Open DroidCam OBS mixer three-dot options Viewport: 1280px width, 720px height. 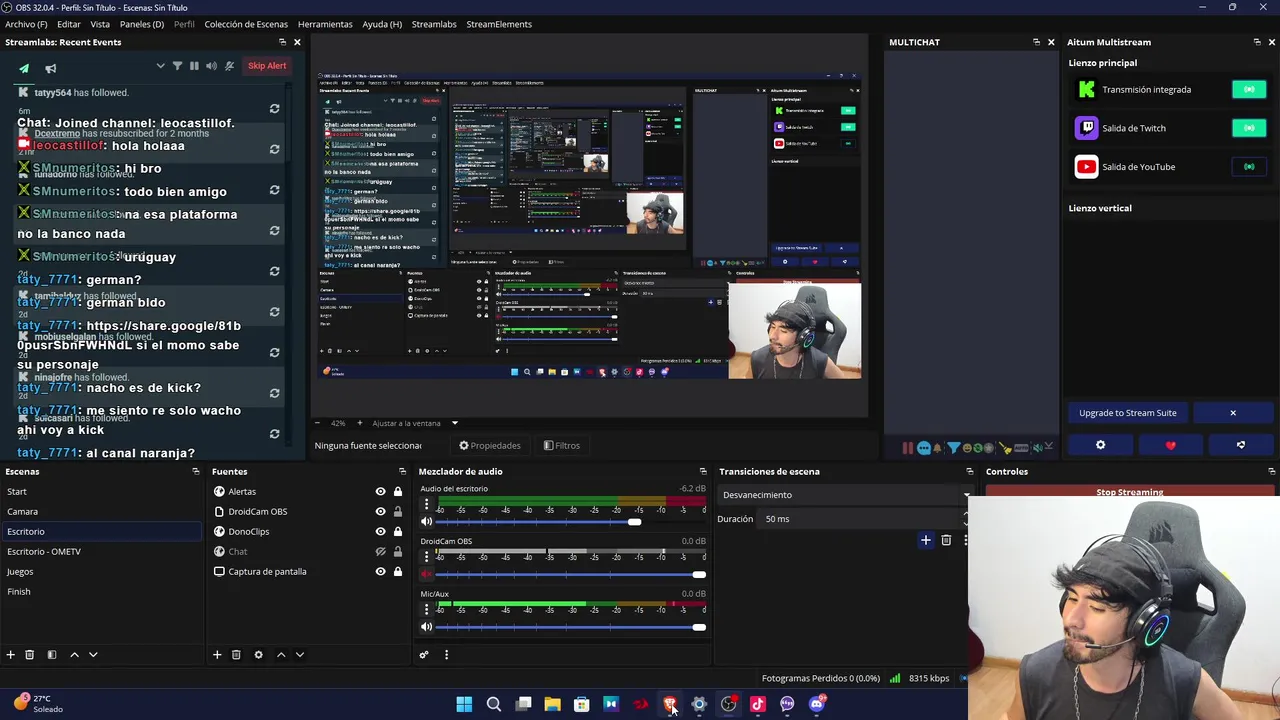426,556
